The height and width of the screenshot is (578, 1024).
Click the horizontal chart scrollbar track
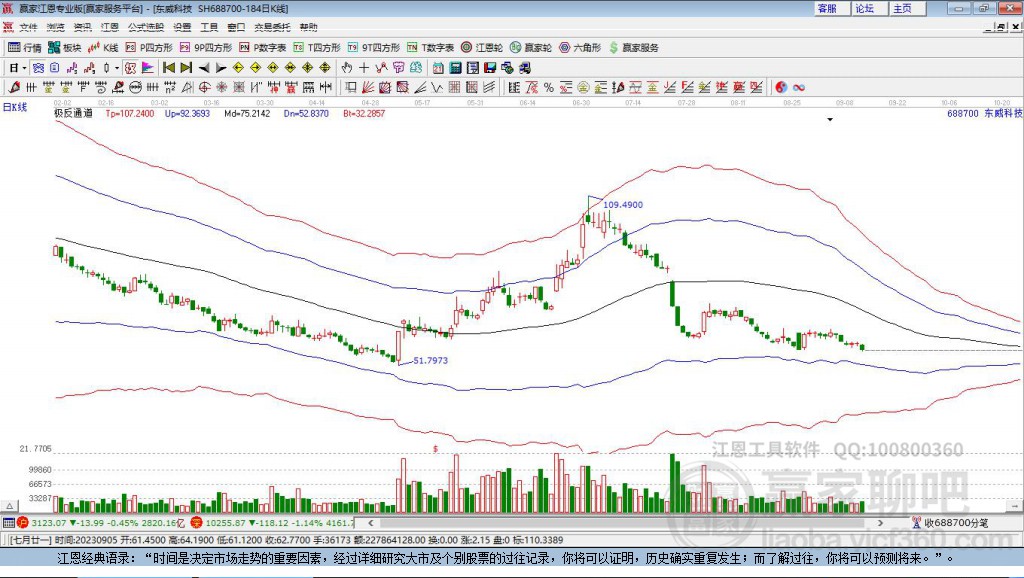click(x=625, y=522)
